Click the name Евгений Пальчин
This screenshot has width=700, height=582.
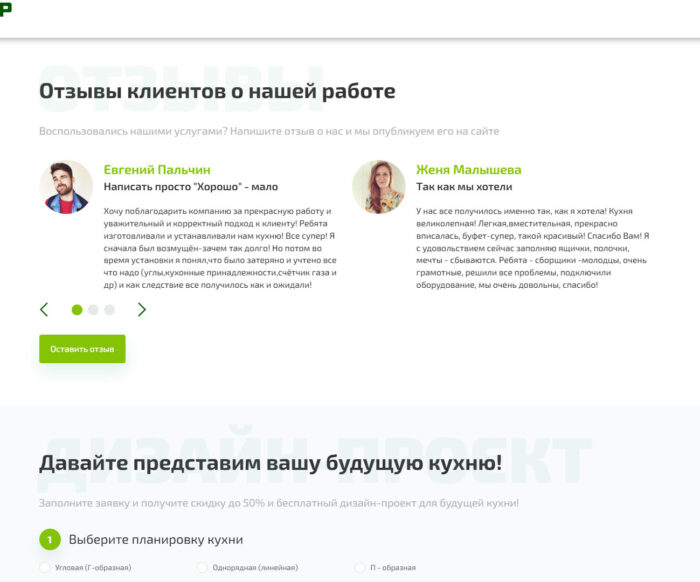157,170
